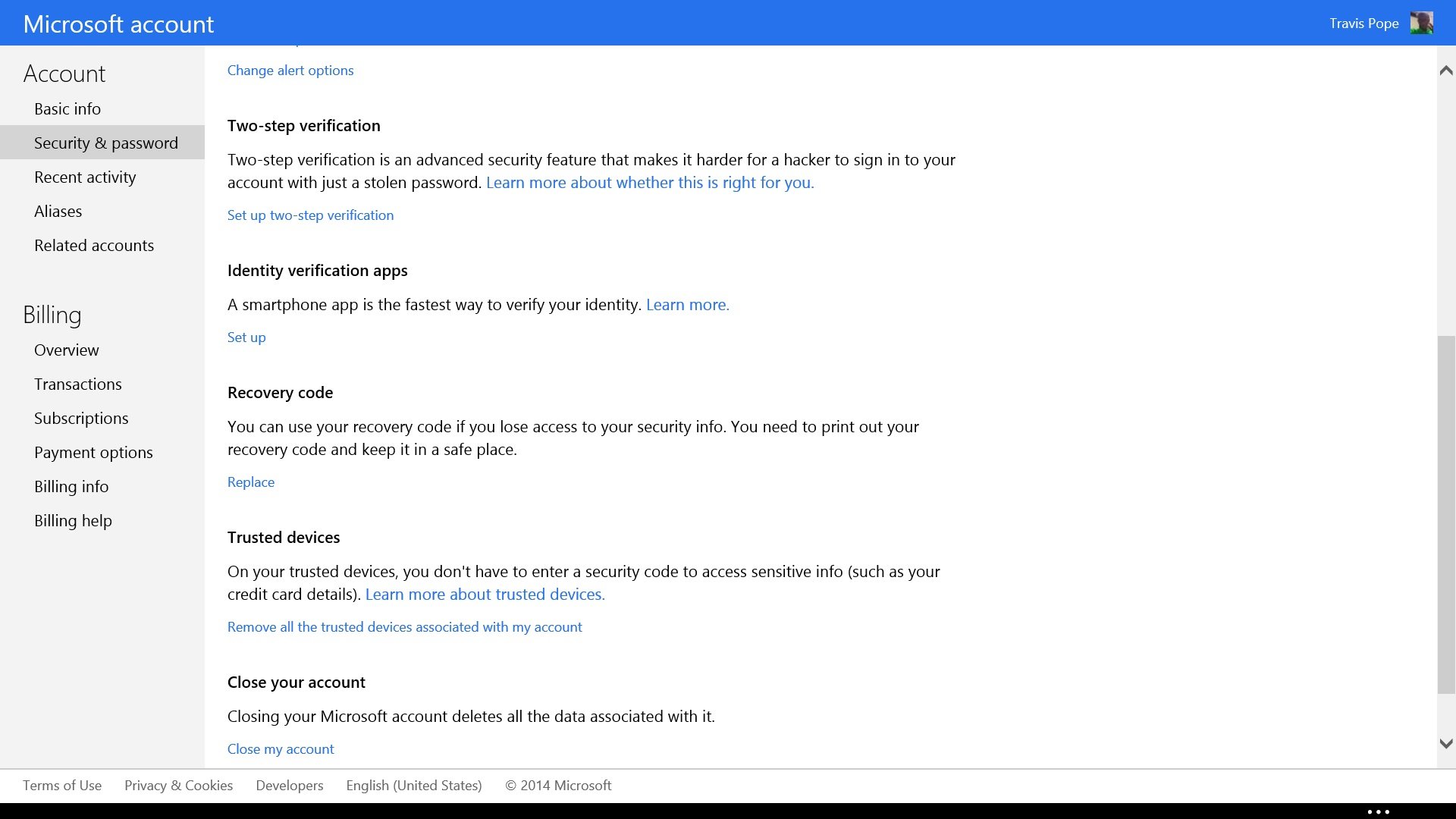Viewport: 1456px width, 819px height.
Task: Open the Recent activity page
Action: pyautogui.click(x=85, y=177)
